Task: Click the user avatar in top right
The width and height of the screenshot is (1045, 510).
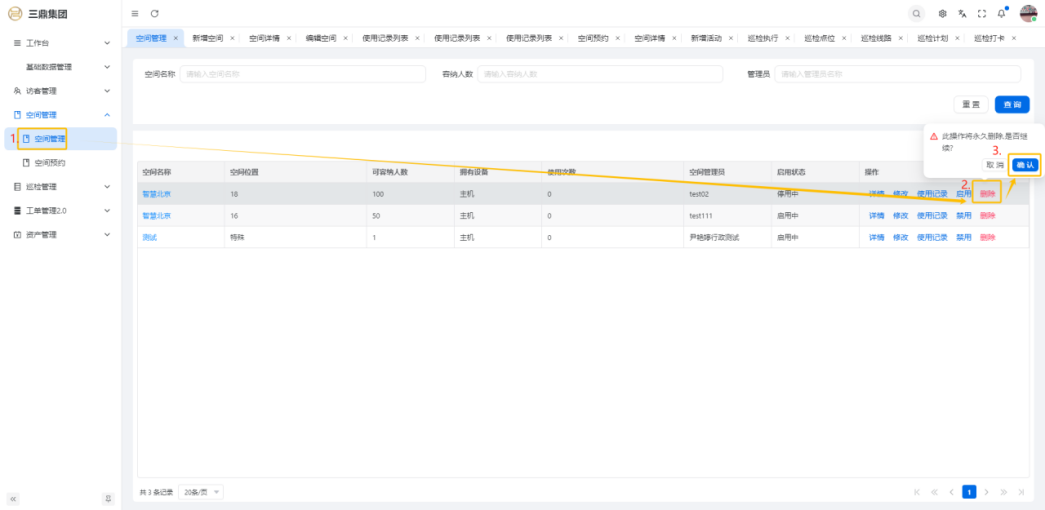Action: (x=1028, y=13)
